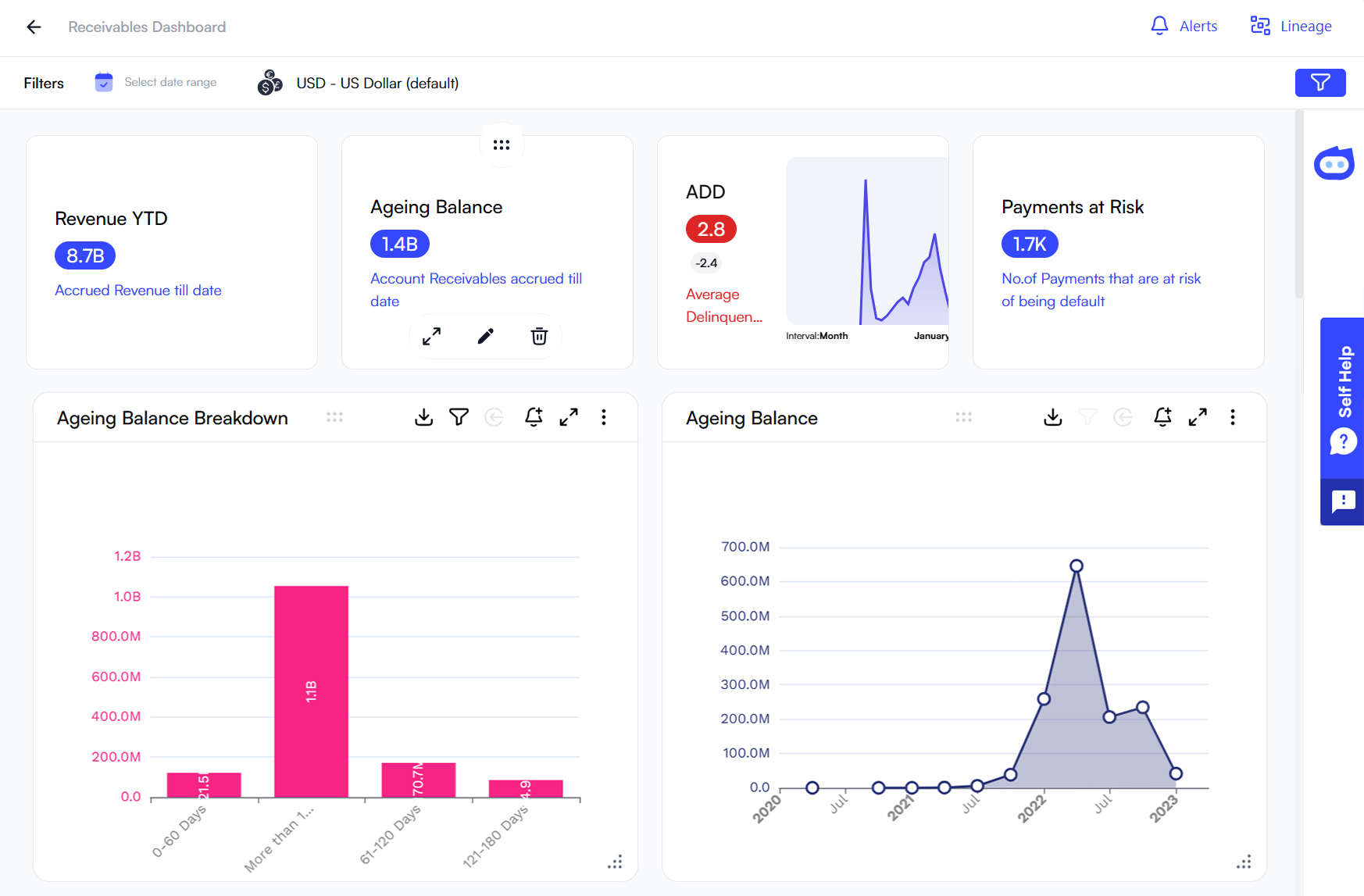Open the chatbot assistant icon

tap(1334, 163)
